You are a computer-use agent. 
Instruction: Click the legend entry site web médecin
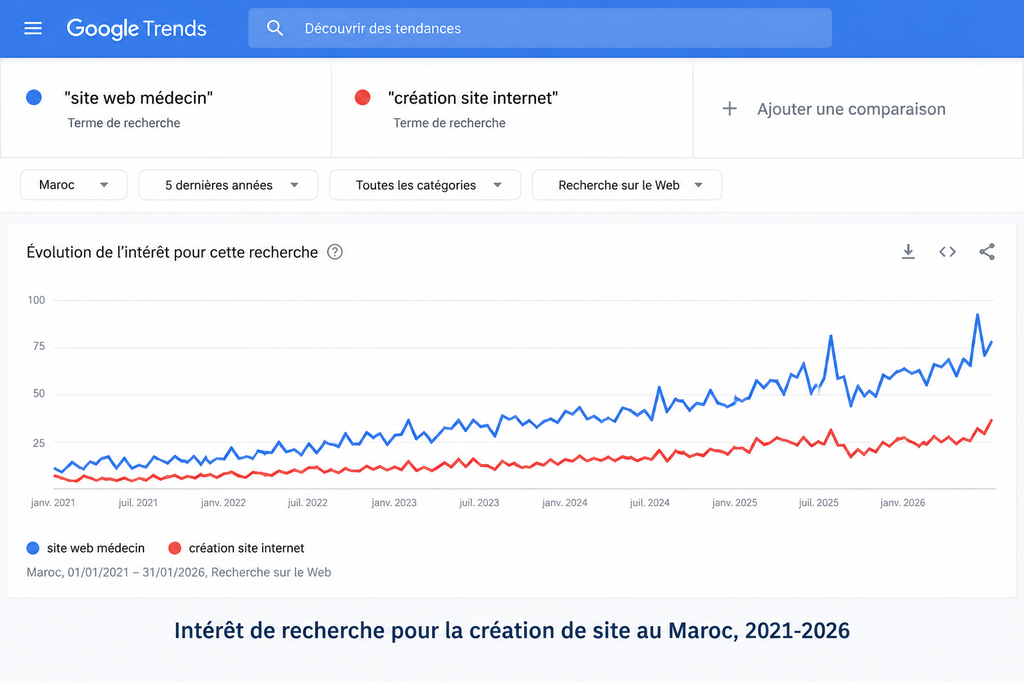point(86,548)
